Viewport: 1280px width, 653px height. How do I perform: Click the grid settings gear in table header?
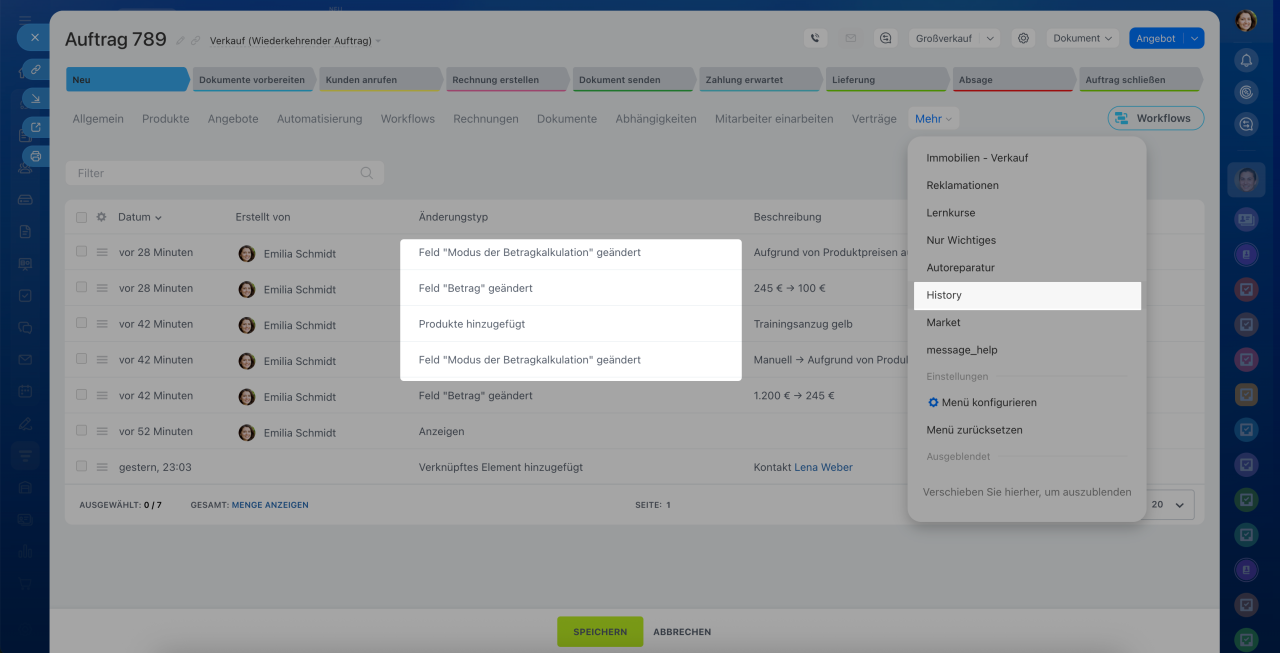(x=101, y=217)
